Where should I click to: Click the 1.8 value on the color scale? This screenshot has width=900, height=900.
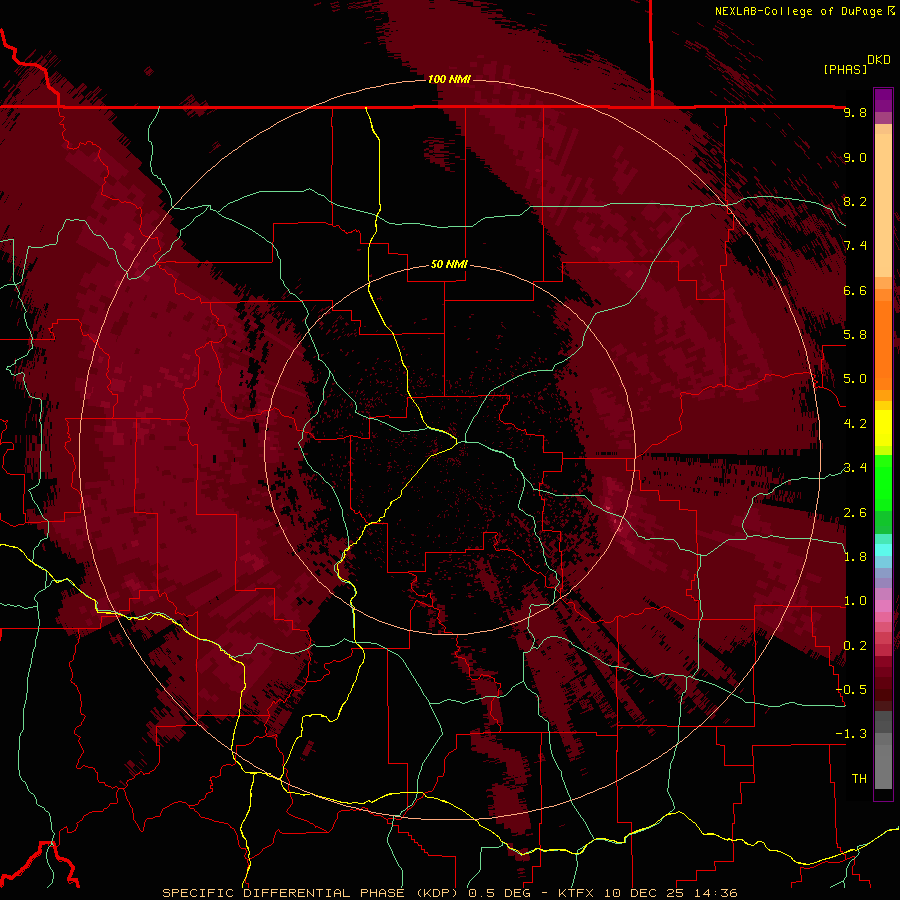pyautogui.click(x=855, y=557)
